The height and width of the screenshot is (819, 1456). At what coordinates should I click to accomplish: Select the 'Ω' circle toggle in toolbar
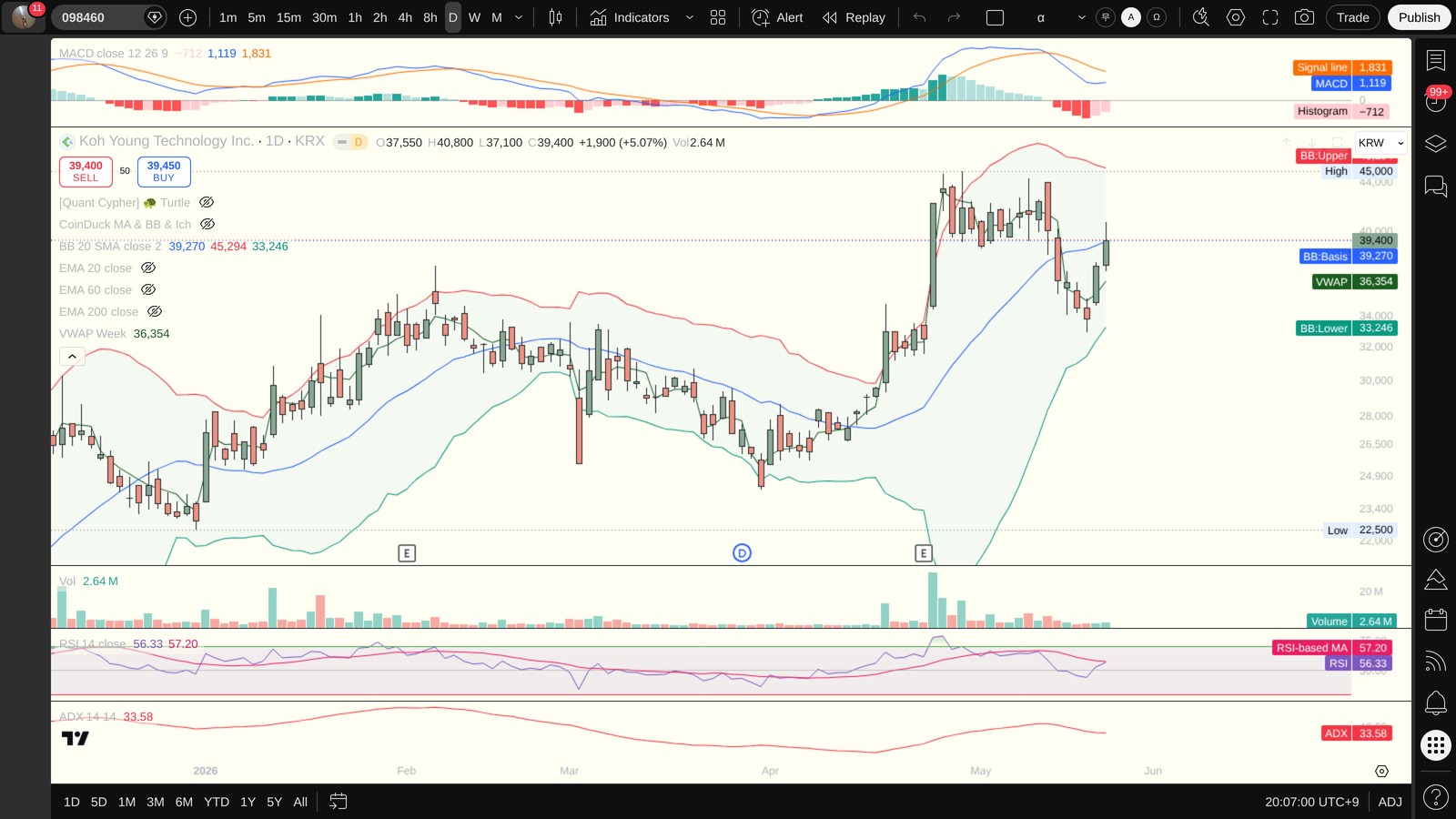1157,17
